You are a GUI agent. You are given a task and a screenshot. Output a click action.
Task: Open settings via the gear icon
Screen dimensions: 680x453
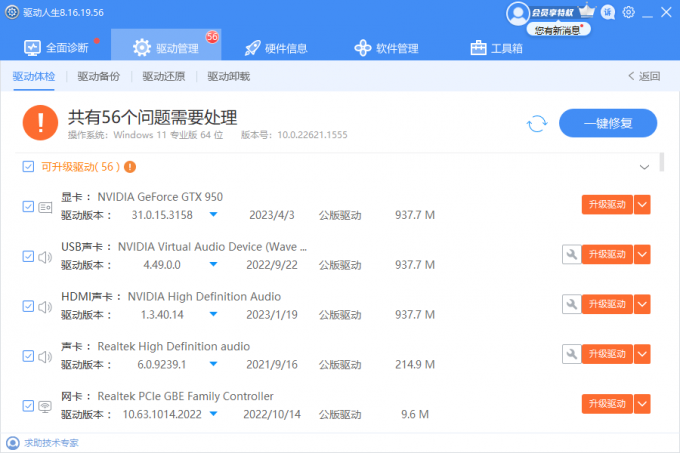click(628, 12)
